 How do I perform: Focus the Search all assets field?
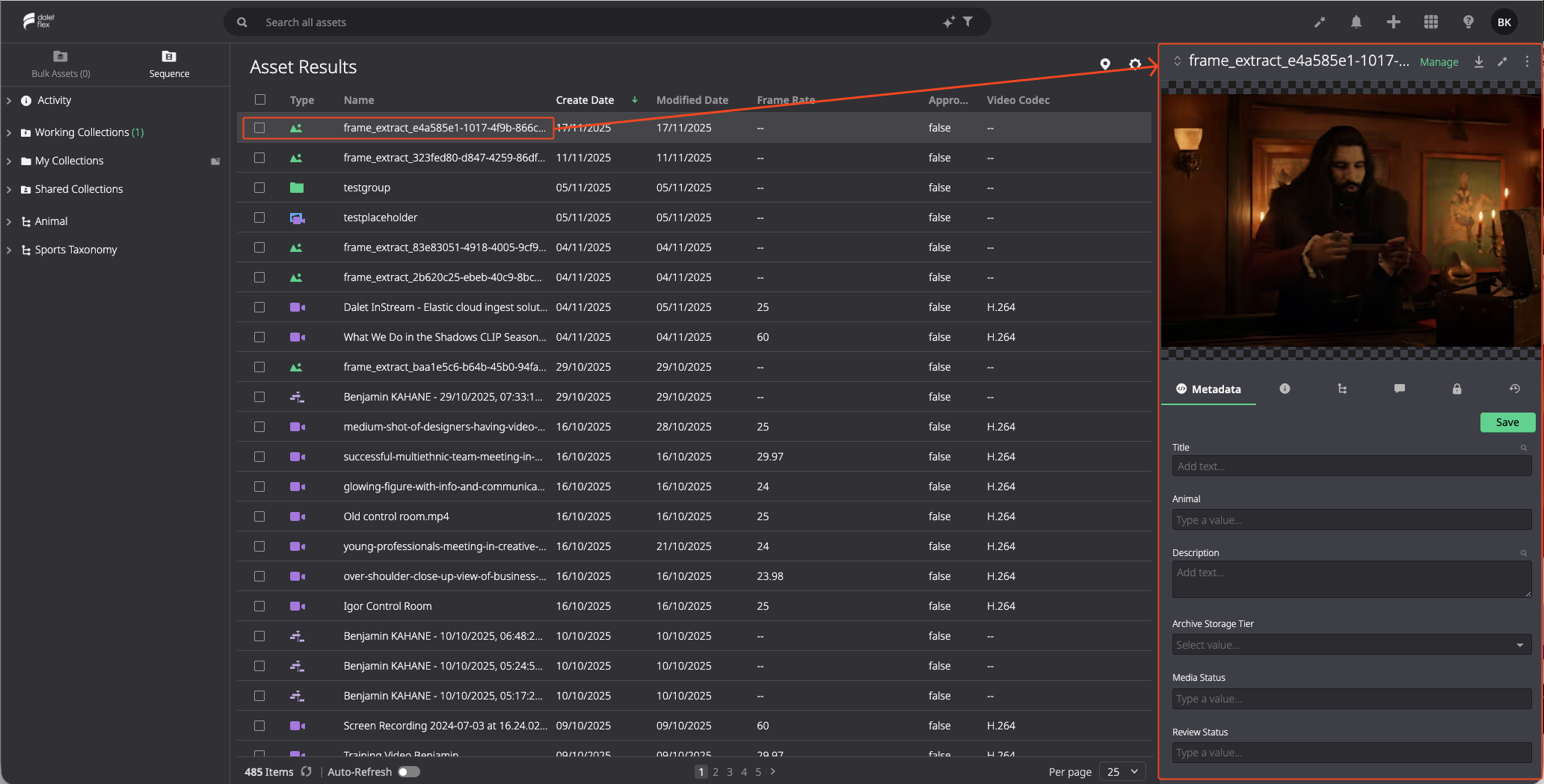598,22
